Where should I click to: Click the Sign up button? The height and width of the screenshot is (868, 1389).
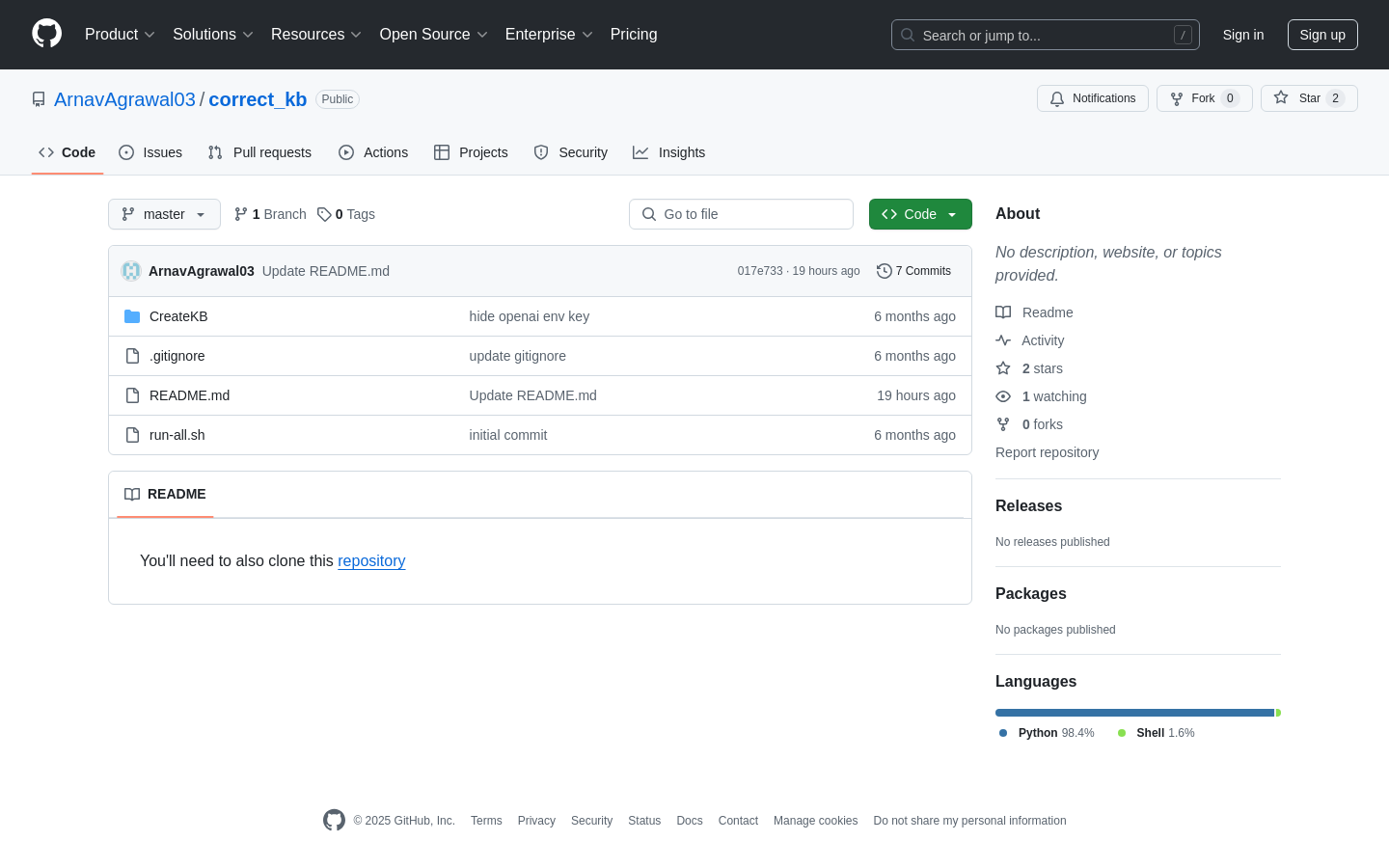click(x=1322, y=35)
